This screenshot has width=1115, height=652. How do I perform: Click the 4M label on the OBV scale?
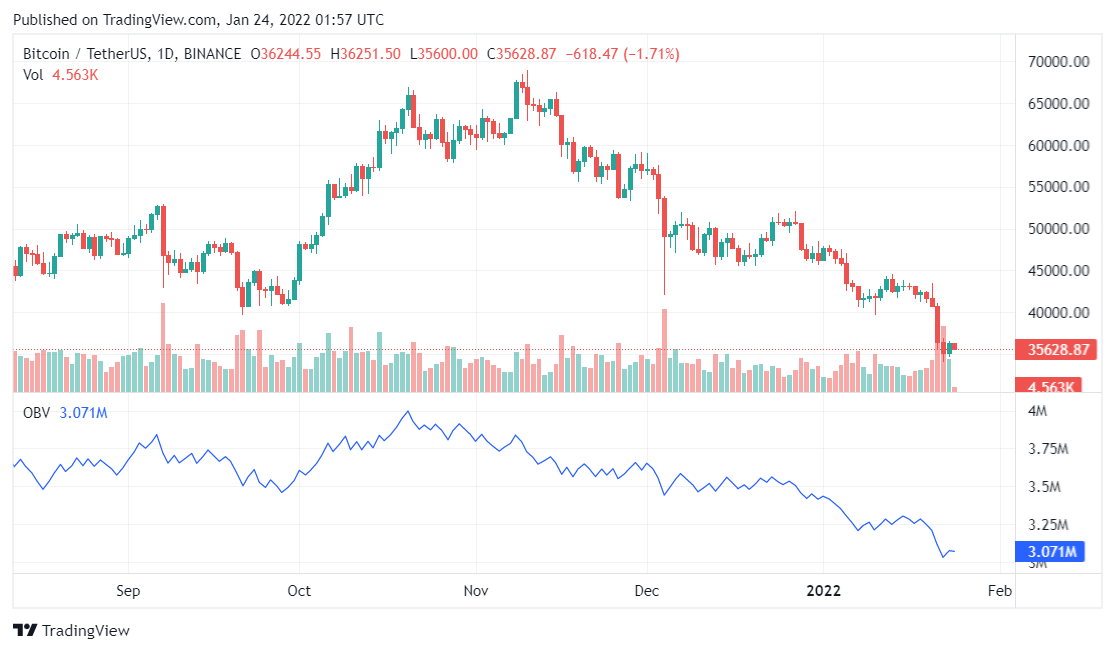[1037, 411]
